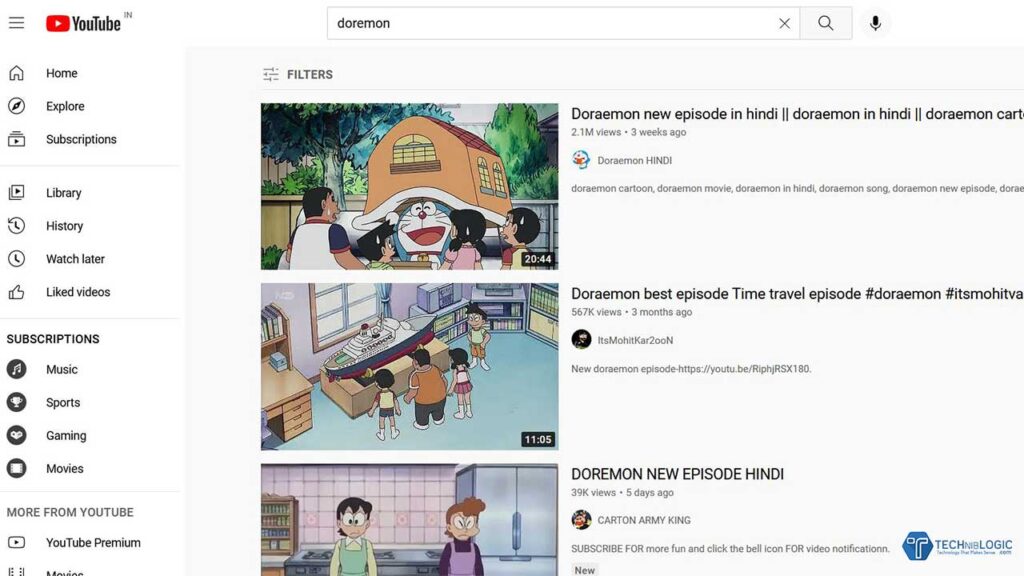The width and height of the screenshot is (1024, 576).
Task: Open Subscriptions in the sidebar
Action: (x=81, y=139)
